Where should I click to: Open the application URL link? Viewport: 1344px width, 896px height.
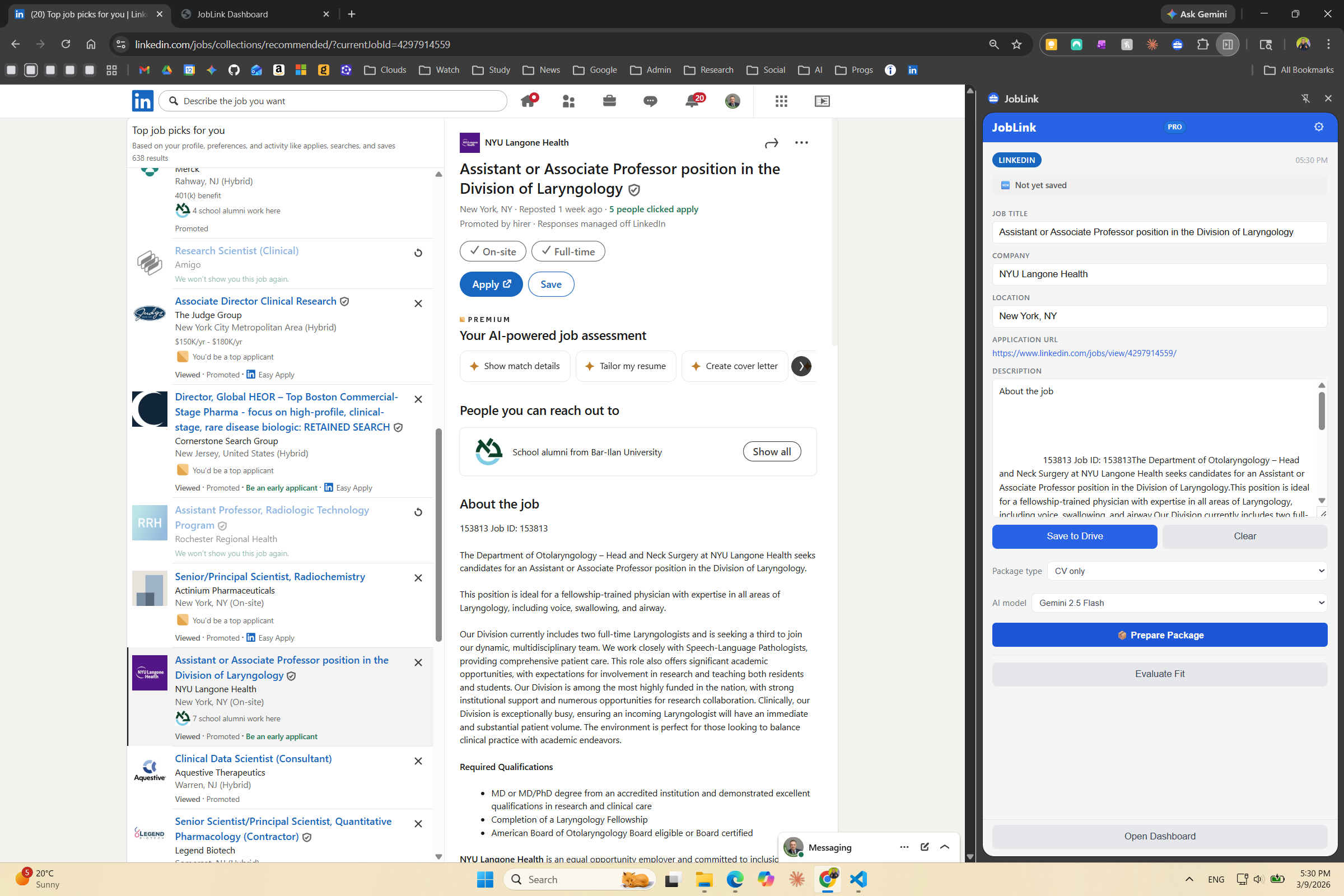click(1084, 353)
